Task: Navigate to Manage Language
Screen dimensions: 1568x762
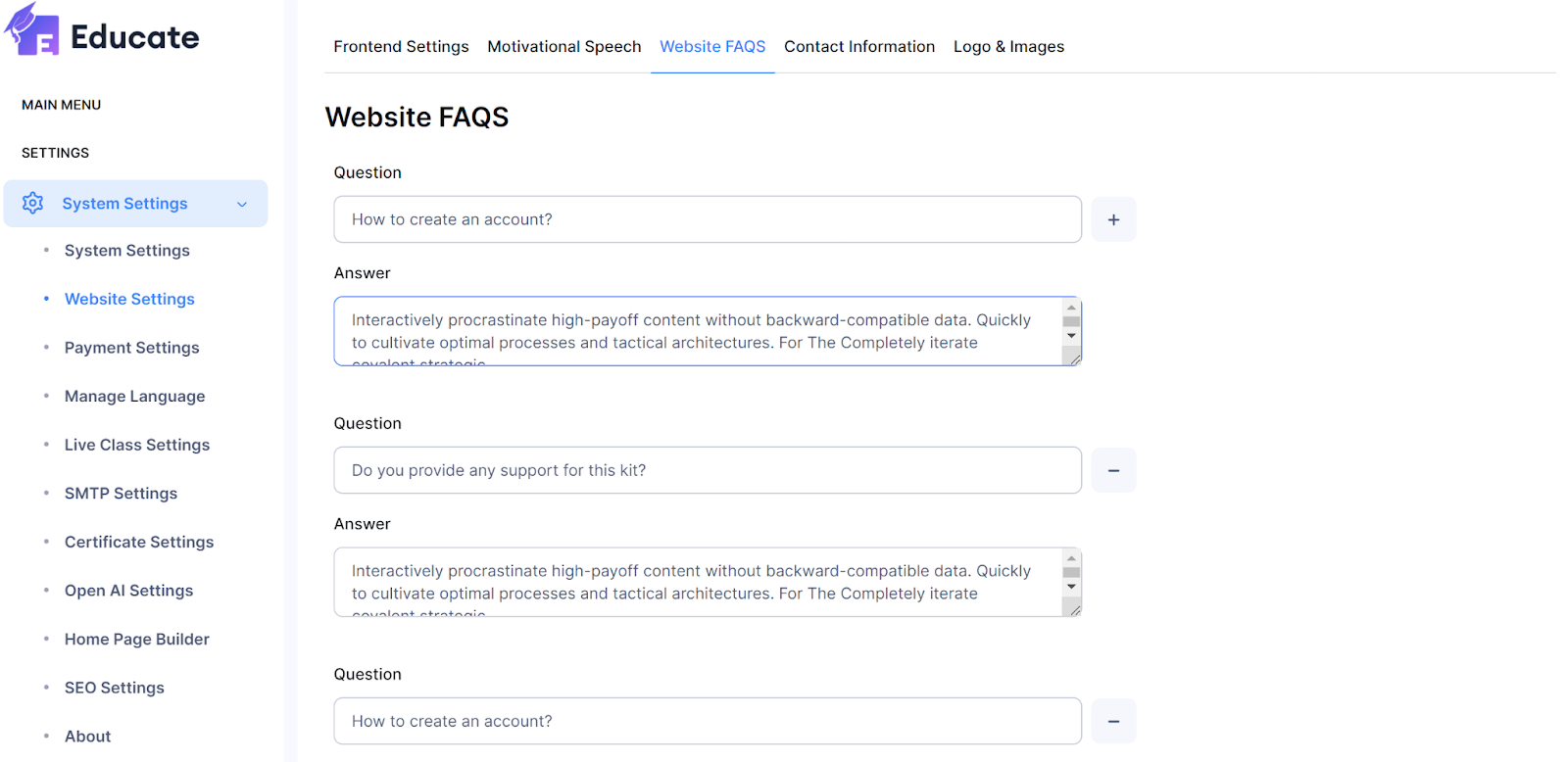Action: 134,396
